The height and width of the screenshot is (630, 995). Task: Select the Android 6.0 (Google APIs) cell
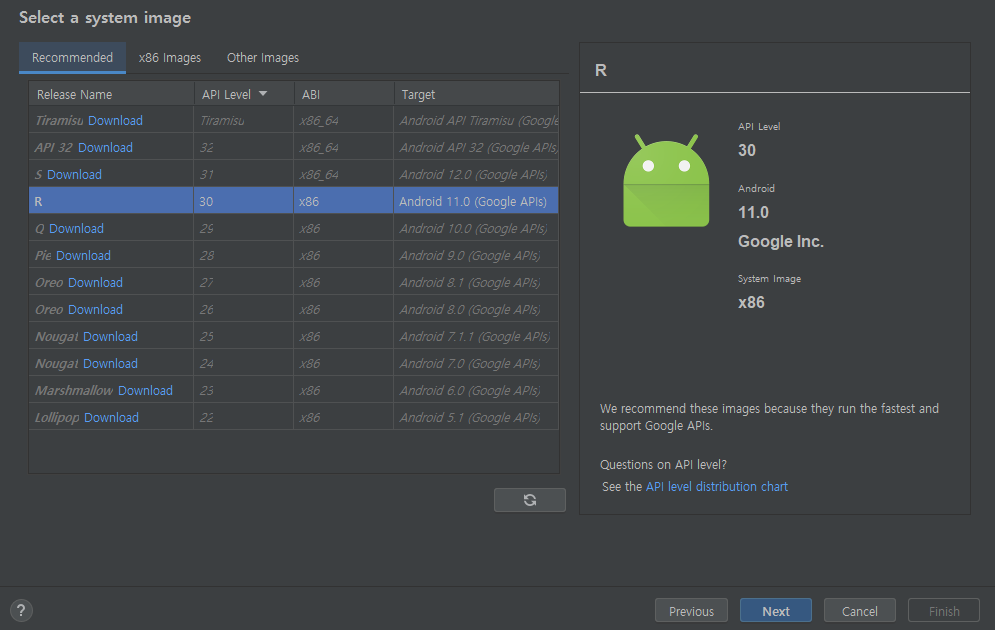[x=476, y=390]
